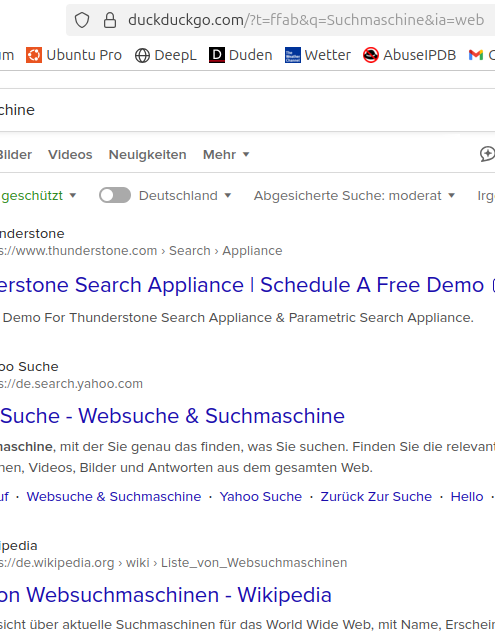
Task: Open Liste von Websuchmaschinen - Wikipedia title
Action: tap(166, 595)
